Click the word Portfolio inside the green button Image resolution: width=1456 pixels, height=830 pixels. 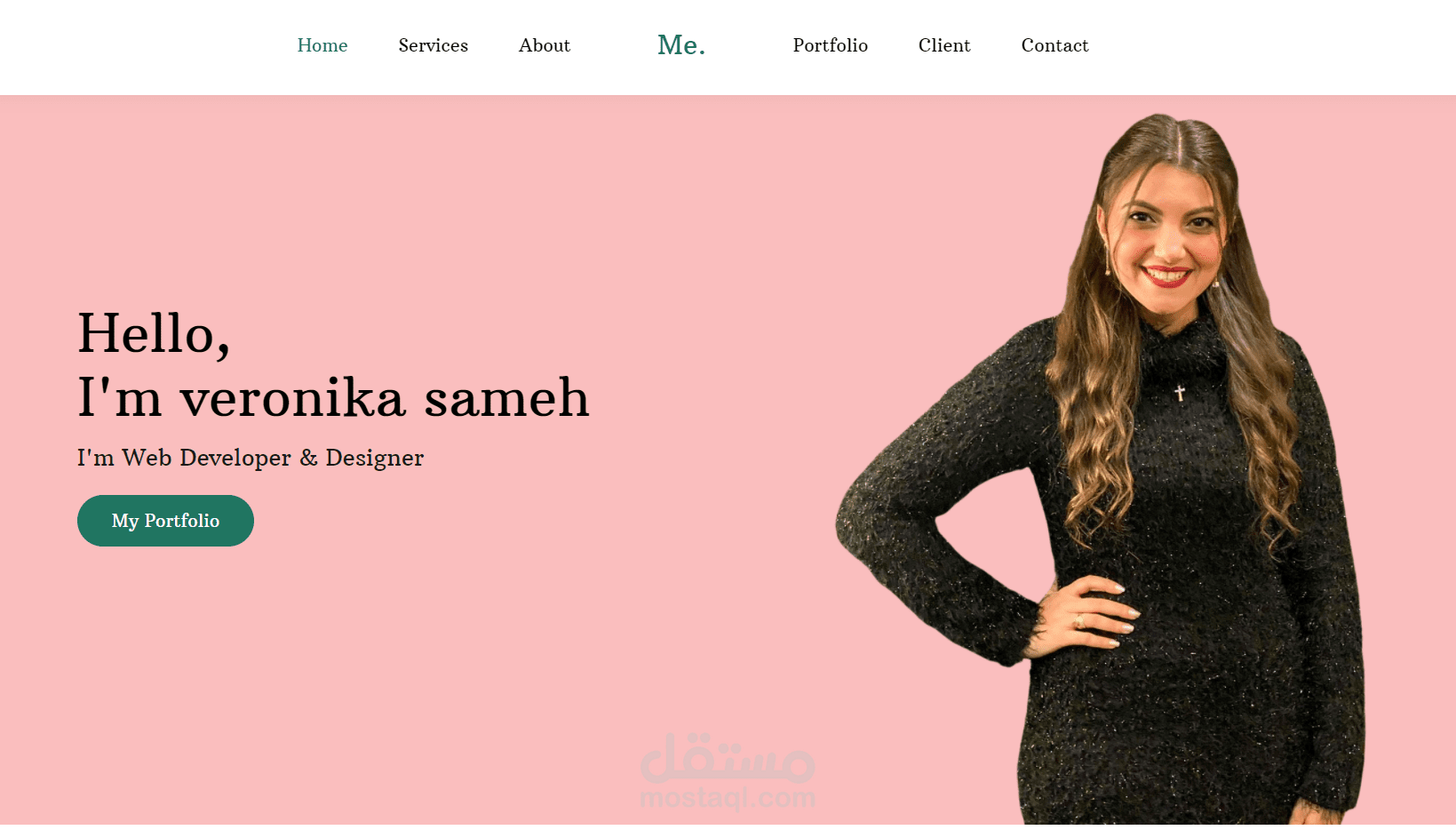tap(181, 521)
